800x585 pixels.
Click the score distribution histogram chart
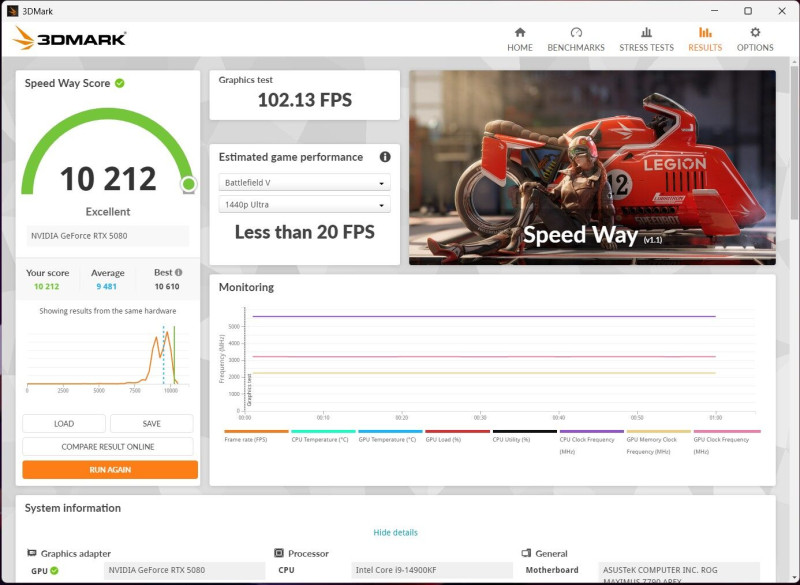(x=108, y=360)
